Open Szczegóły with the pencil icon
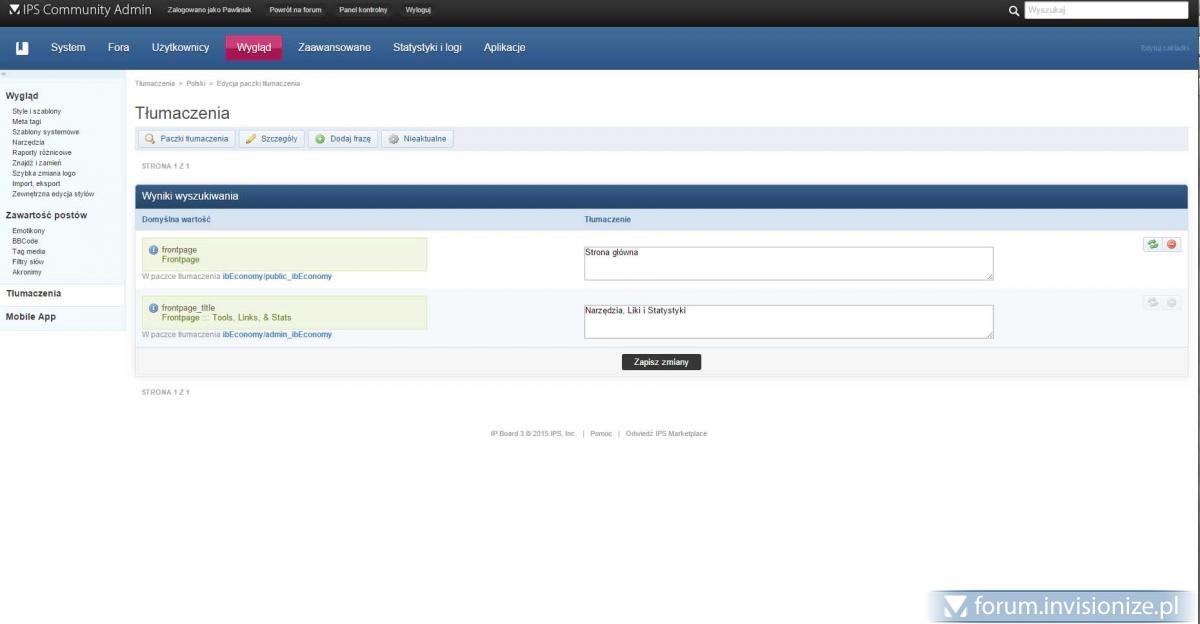The height and width of the screenshot is (624, 1200). tap(271, 139)
